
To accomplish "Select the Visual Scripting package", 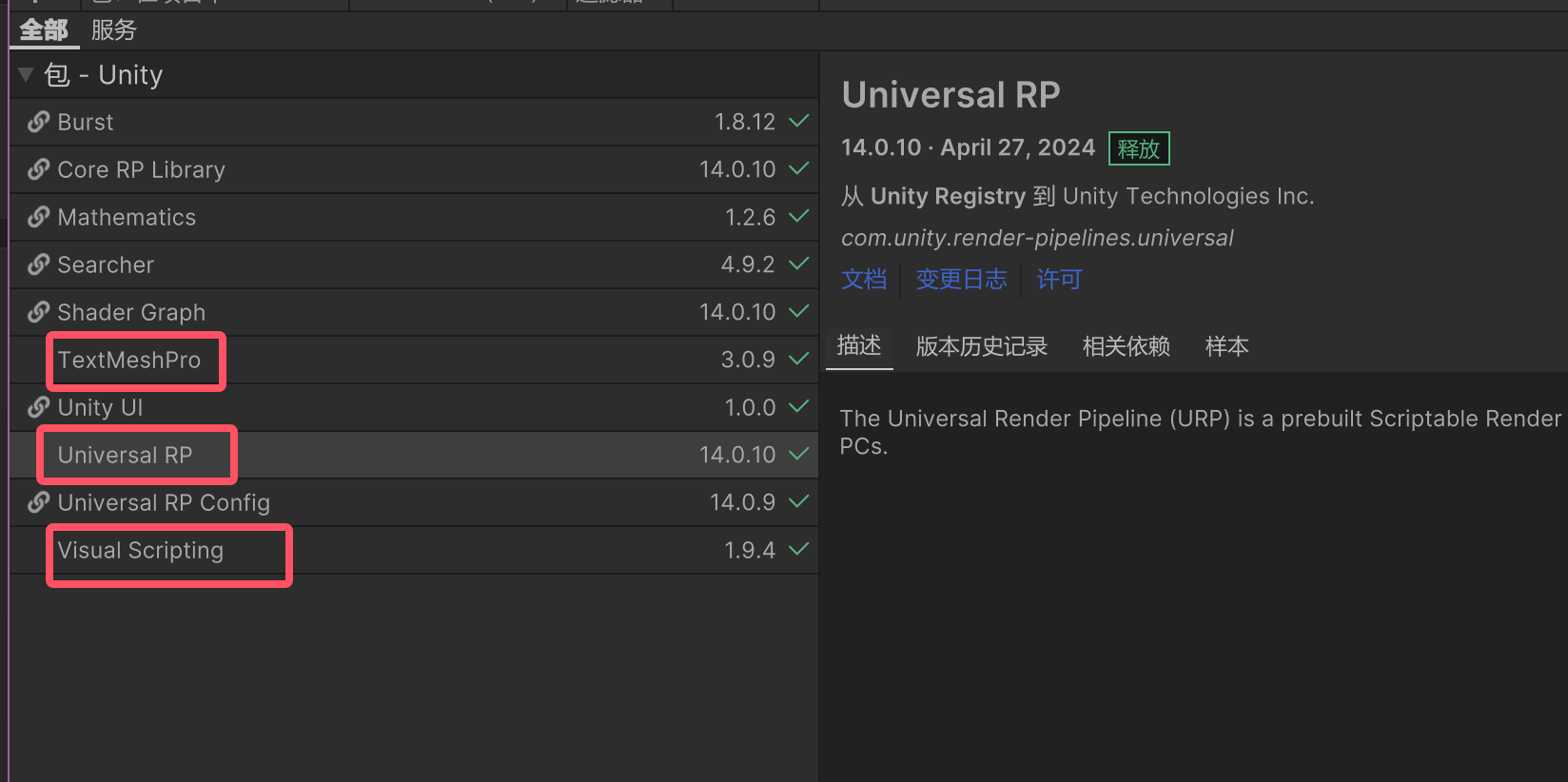I will pyautogui.click(x=414, y=550).
